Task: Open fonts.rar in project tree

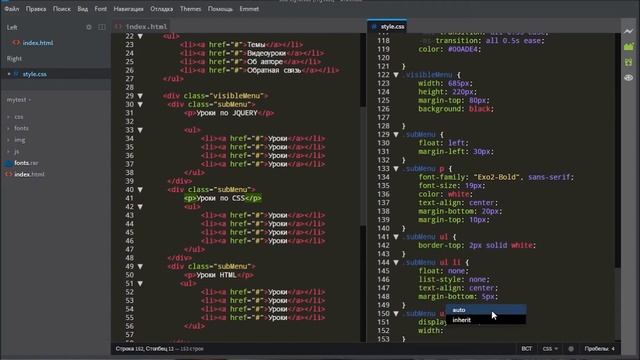Action: pos(26,163)
